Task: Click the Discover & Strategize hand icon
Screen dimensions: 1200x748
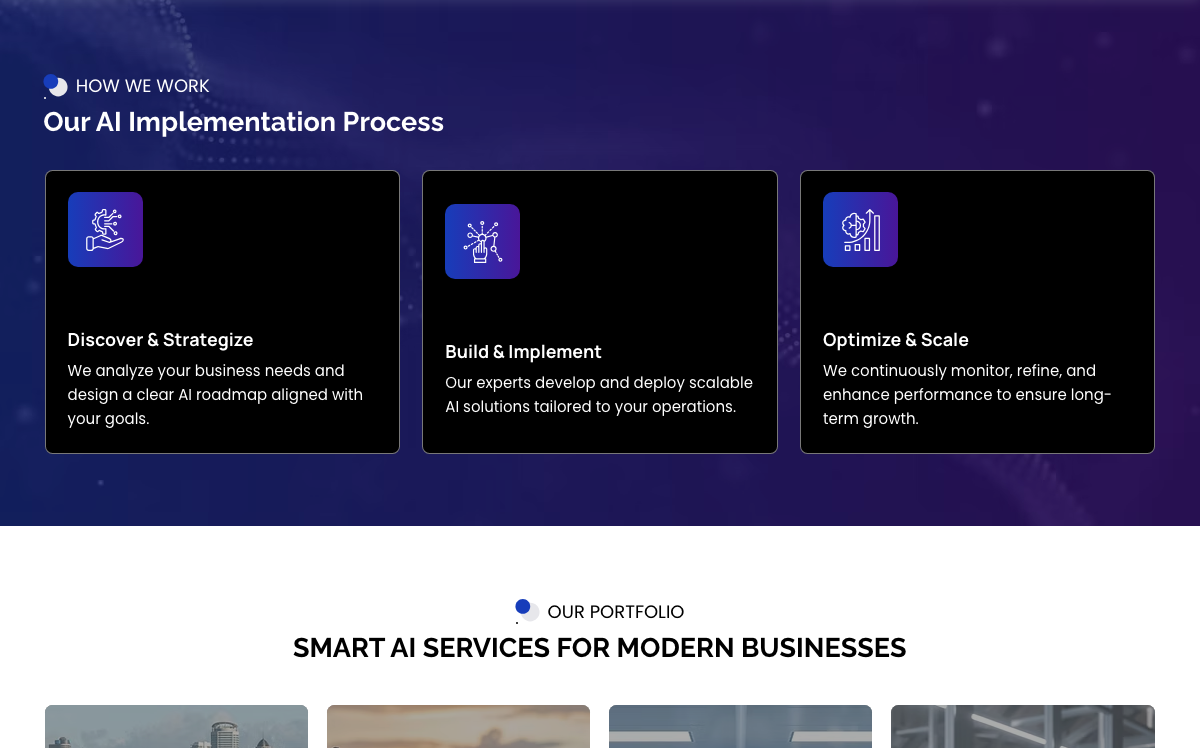Action: point(105,229)
